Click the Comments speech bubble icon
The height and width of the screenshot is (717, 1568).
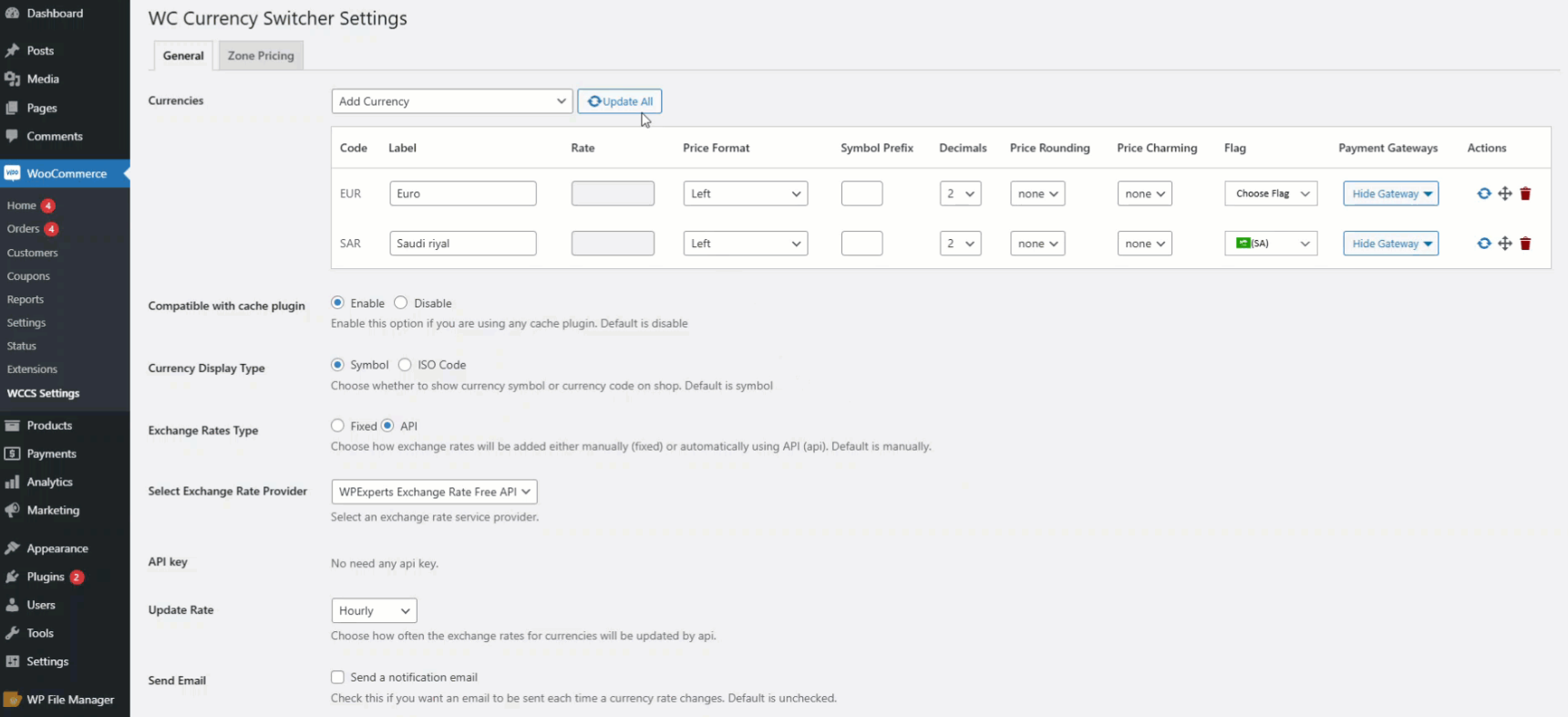[x=12, y=136]
